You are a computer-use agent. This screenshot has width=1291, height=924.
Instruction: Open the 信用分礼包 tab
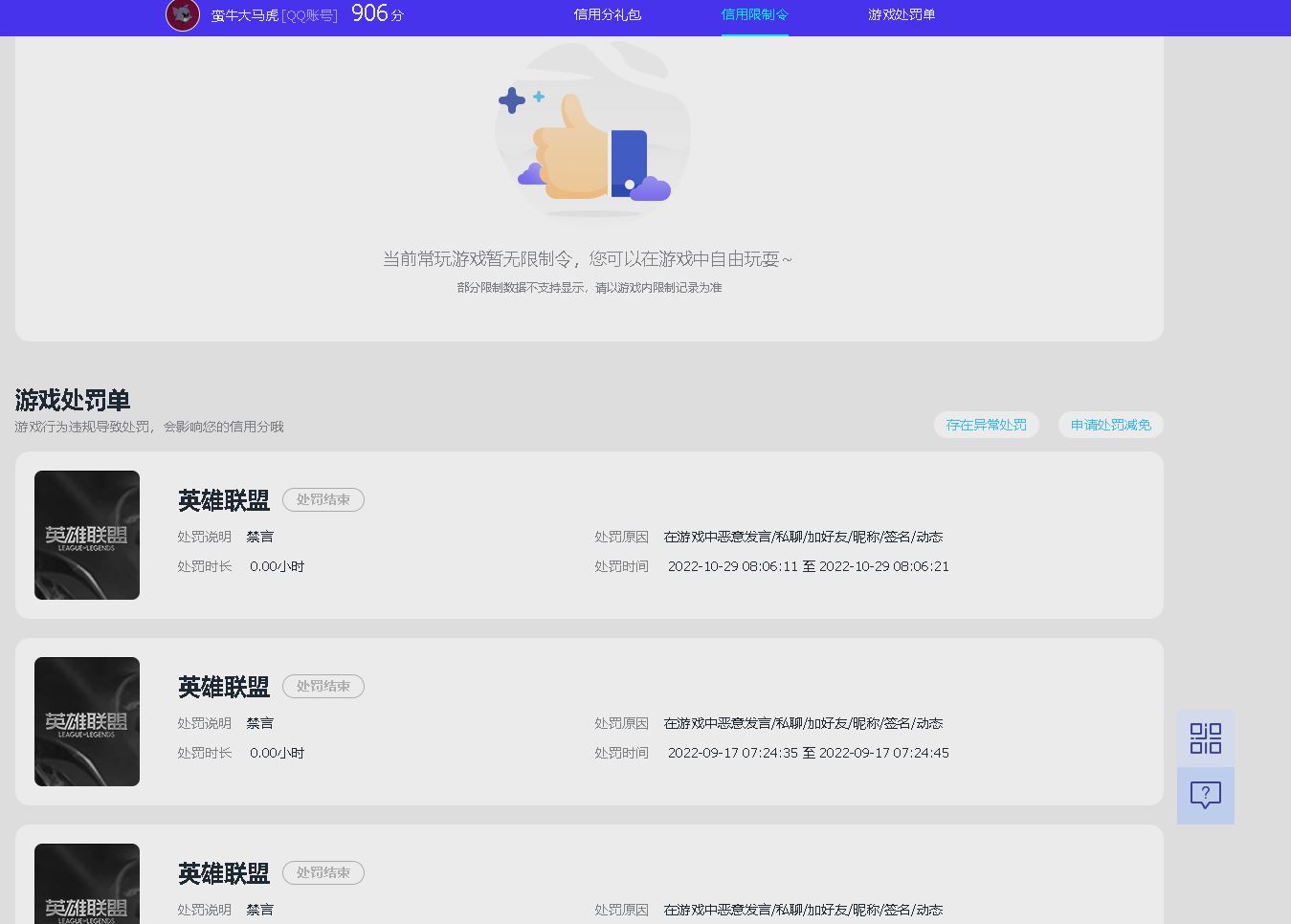click(607, 15)
